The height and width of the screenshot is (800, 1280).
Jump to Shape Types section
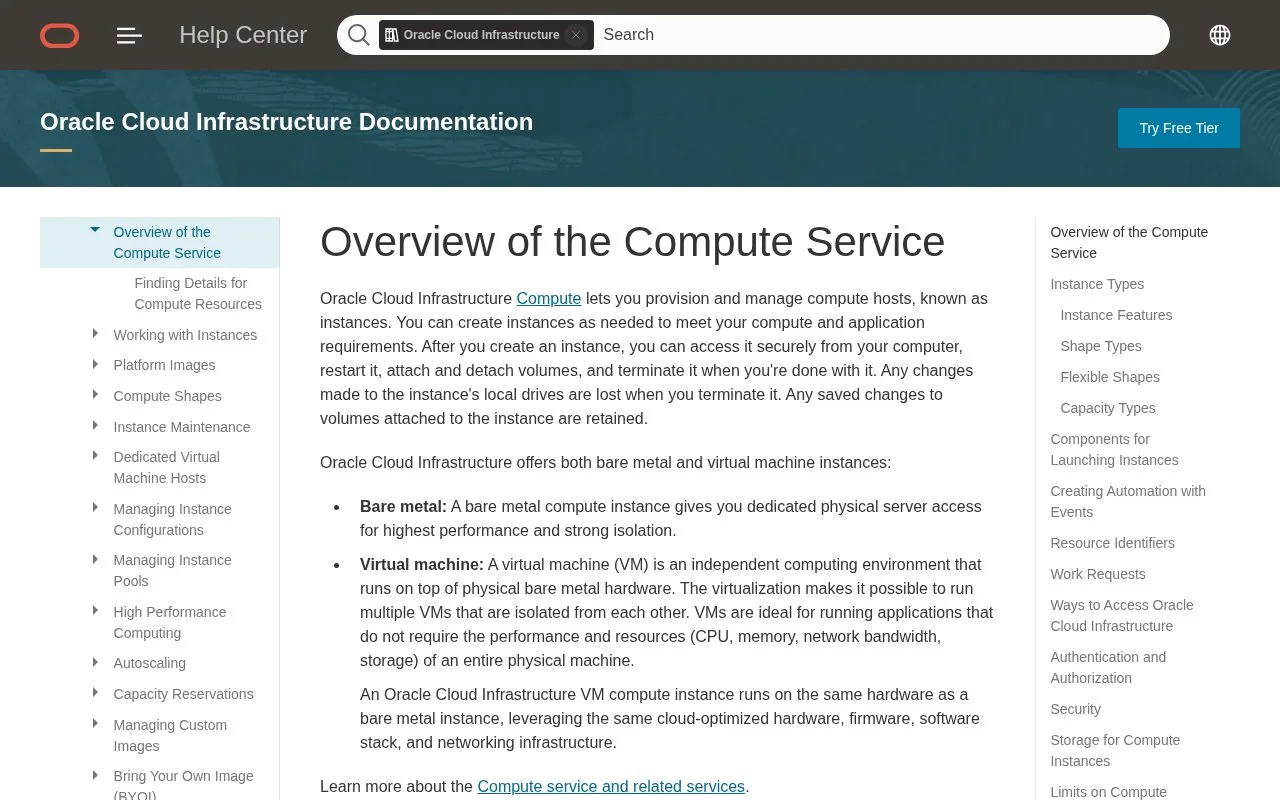[1101, 346]
